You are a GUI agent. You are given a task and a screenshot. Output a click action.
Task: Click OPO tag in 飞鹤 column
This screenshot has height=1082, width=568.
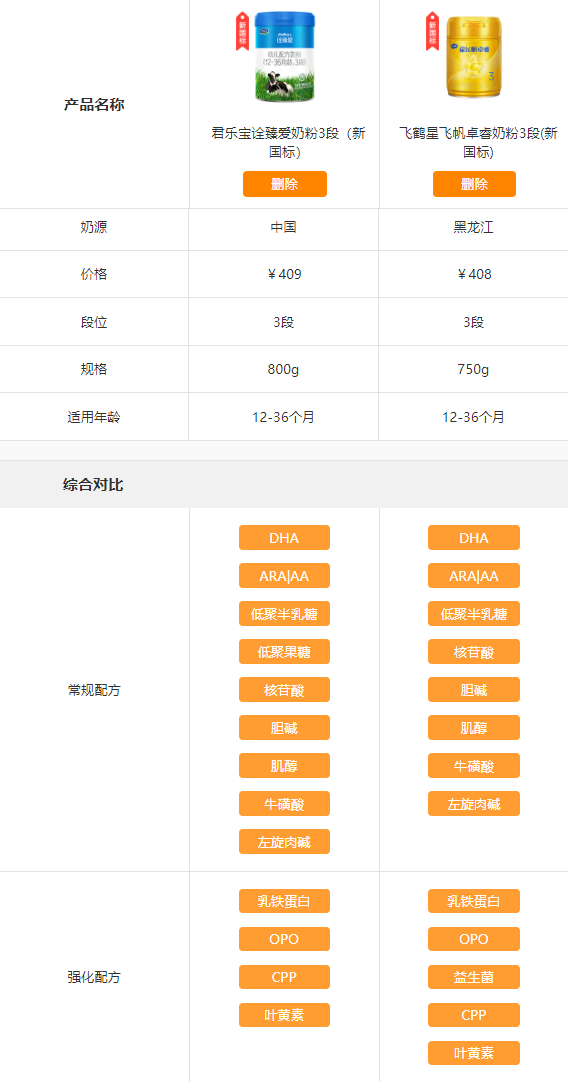473,938
